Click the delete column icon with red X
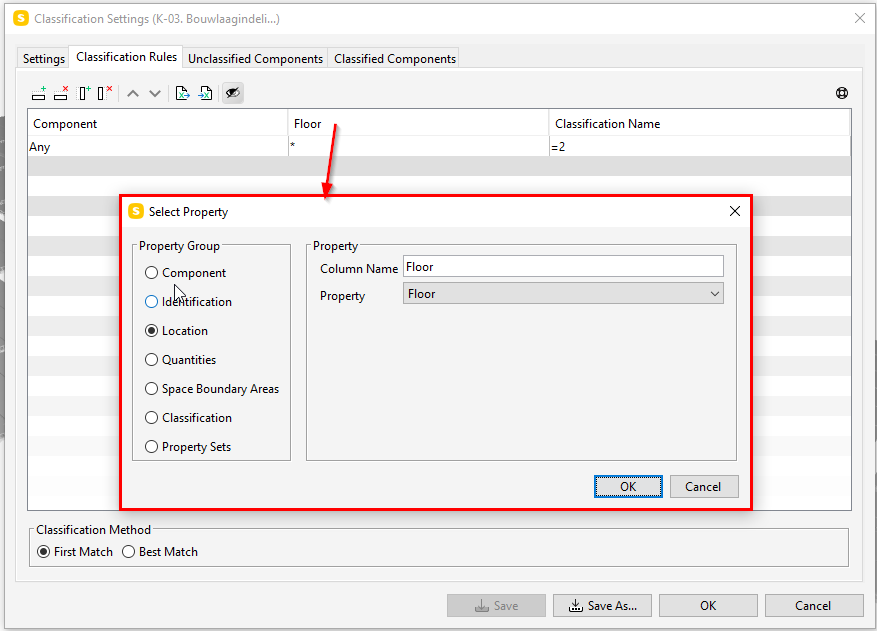This screenshot has width=877, height=631. tap(105, 93)
